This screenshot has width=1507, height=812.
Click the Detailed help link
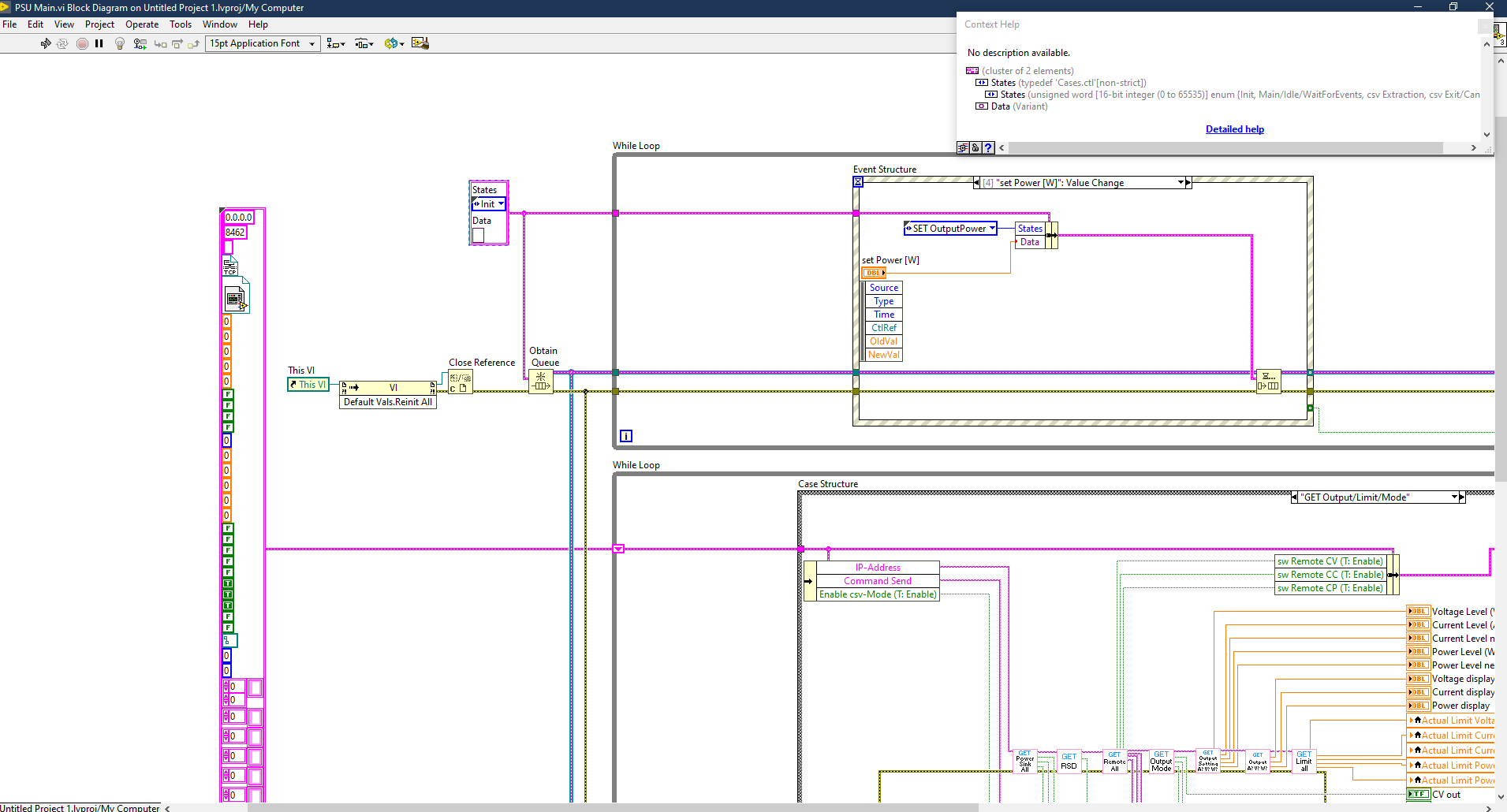[x=1234, y=129]
